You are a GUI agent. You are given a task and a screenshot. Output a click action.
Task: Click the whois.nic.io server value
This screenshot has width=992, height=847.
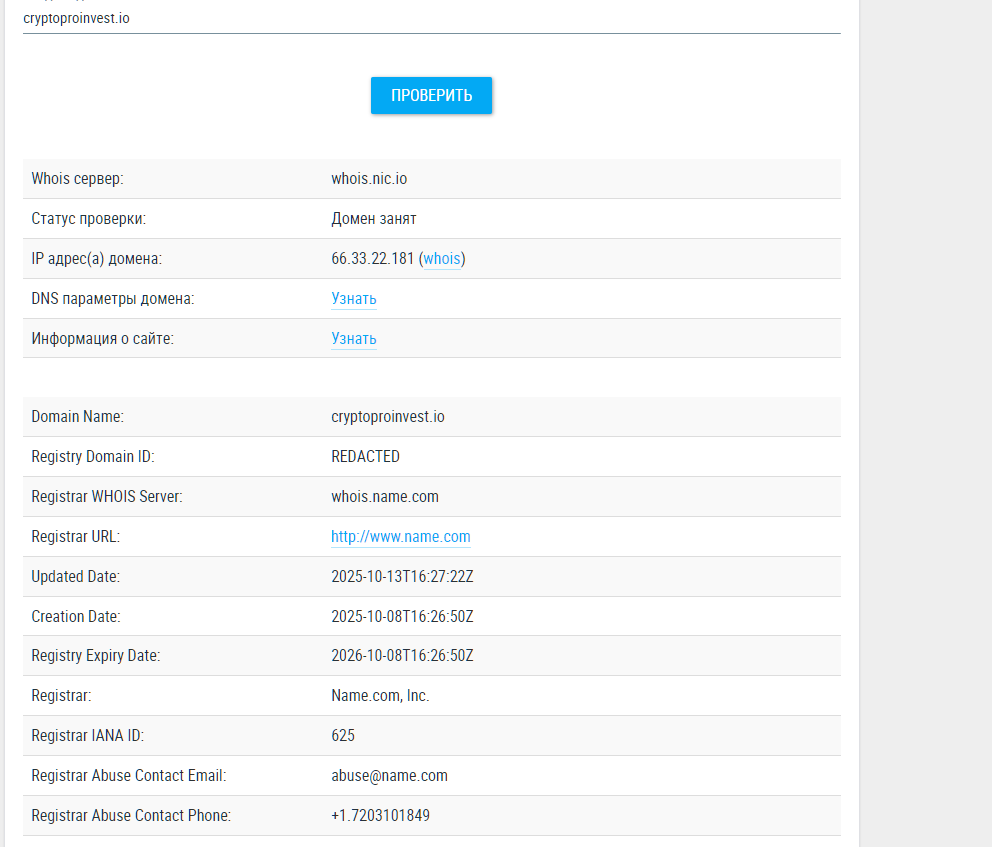coord(369,179)
